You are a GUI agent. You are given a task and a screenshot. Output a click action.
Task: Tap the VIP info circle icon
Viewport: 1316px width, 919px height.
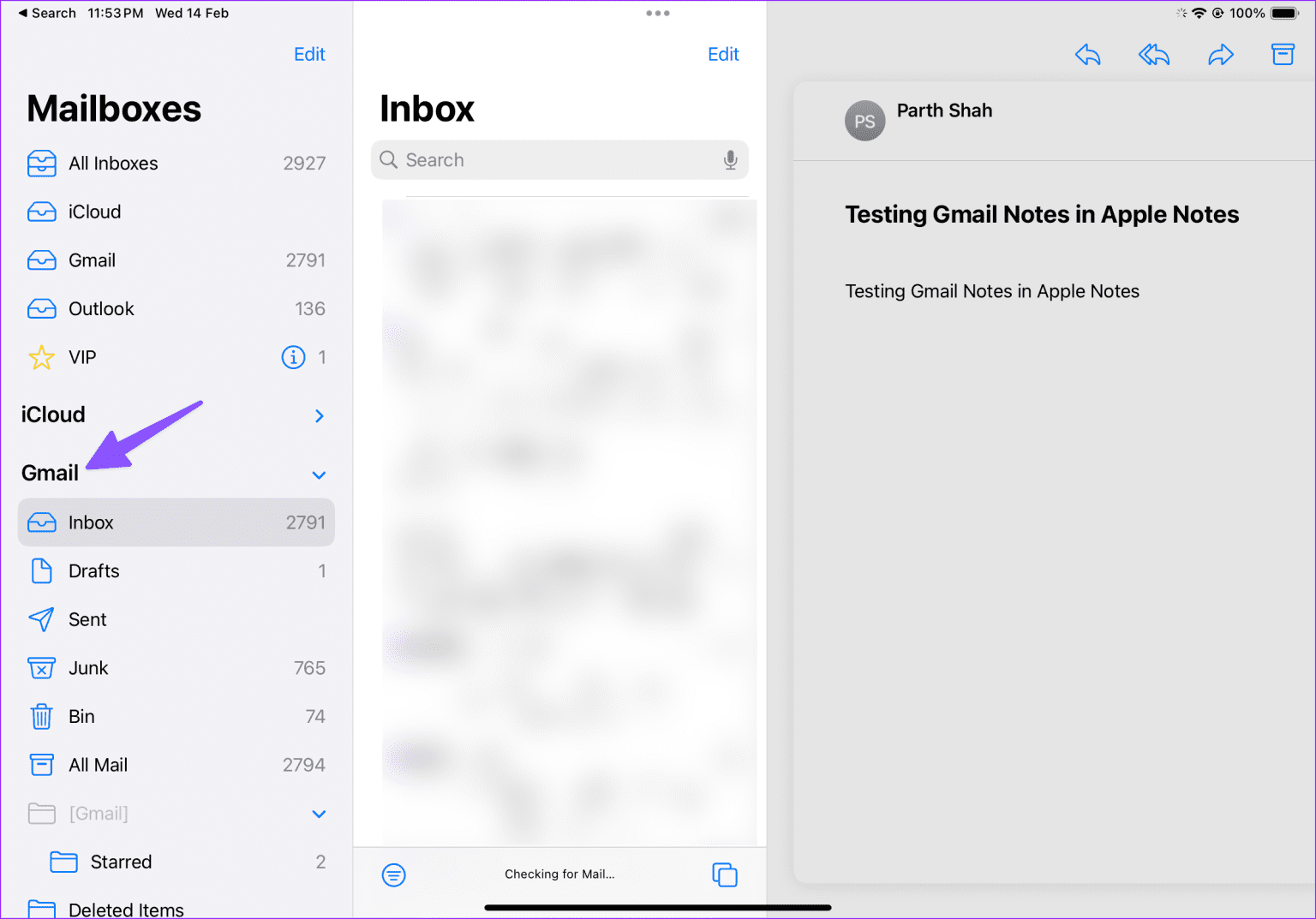point(293,357)
